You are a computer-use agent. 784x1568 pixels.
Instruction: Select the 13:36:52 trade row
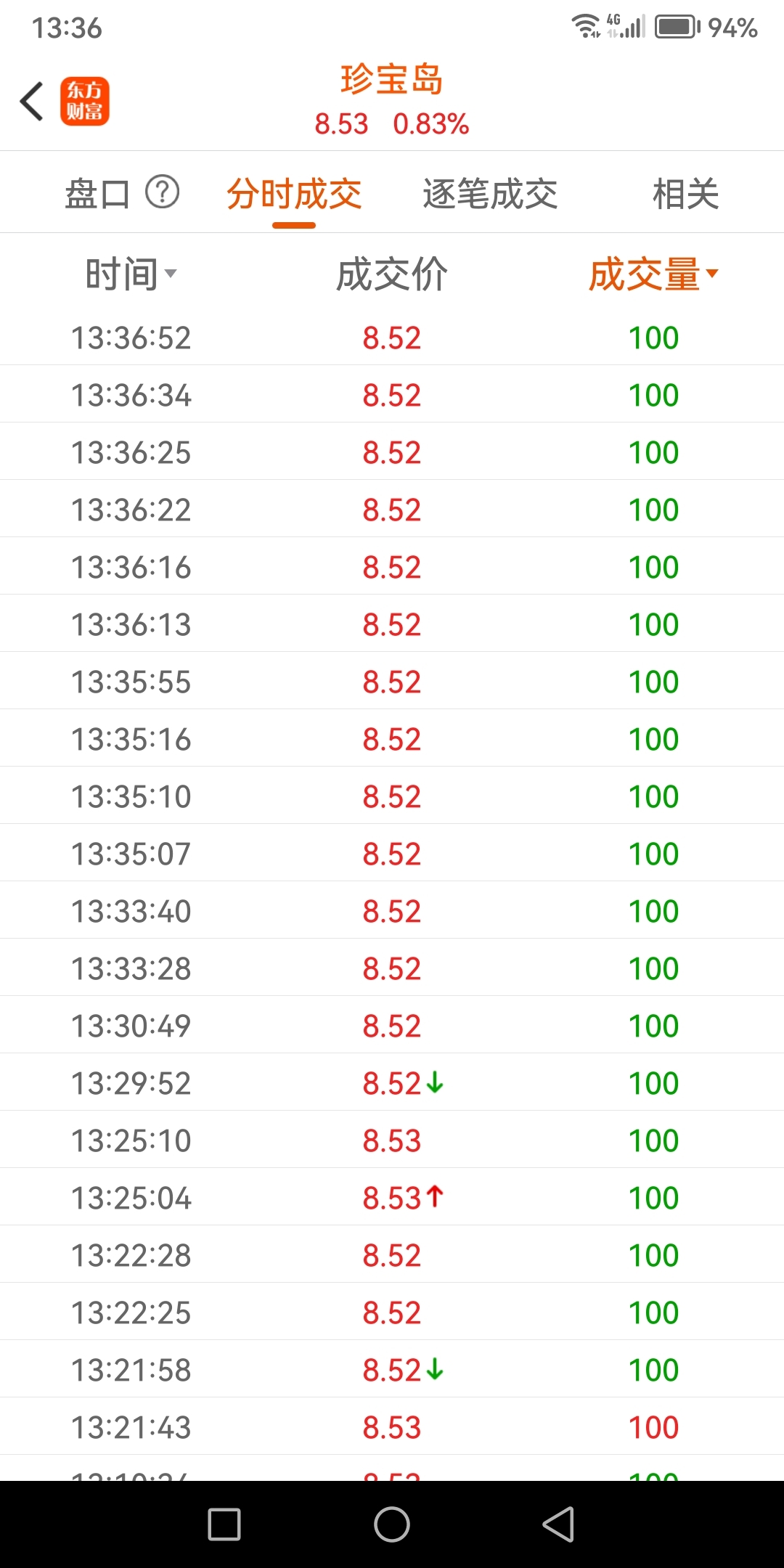(392, 338)
